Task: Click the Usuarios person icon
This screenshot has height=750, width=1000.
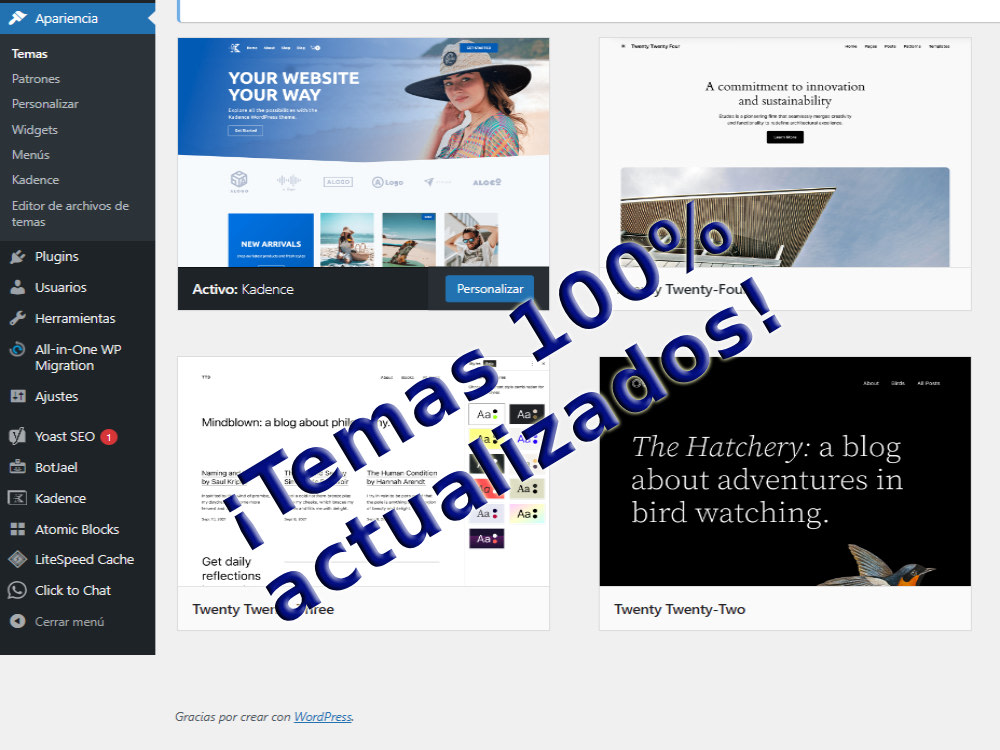Action: pyautogui.click(x=18, y=288)
